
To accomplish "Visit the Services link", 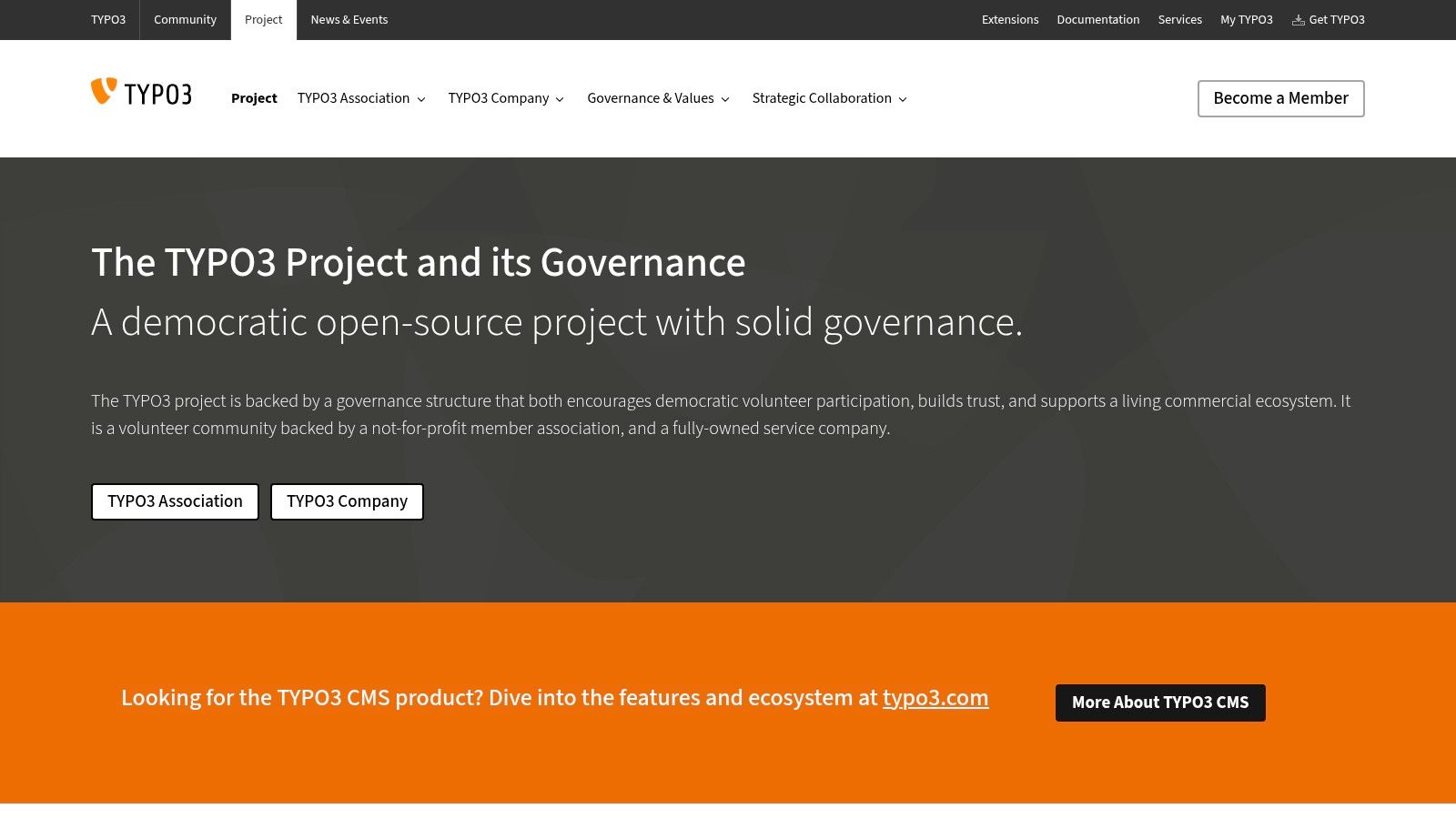I will pos(1180,20).
